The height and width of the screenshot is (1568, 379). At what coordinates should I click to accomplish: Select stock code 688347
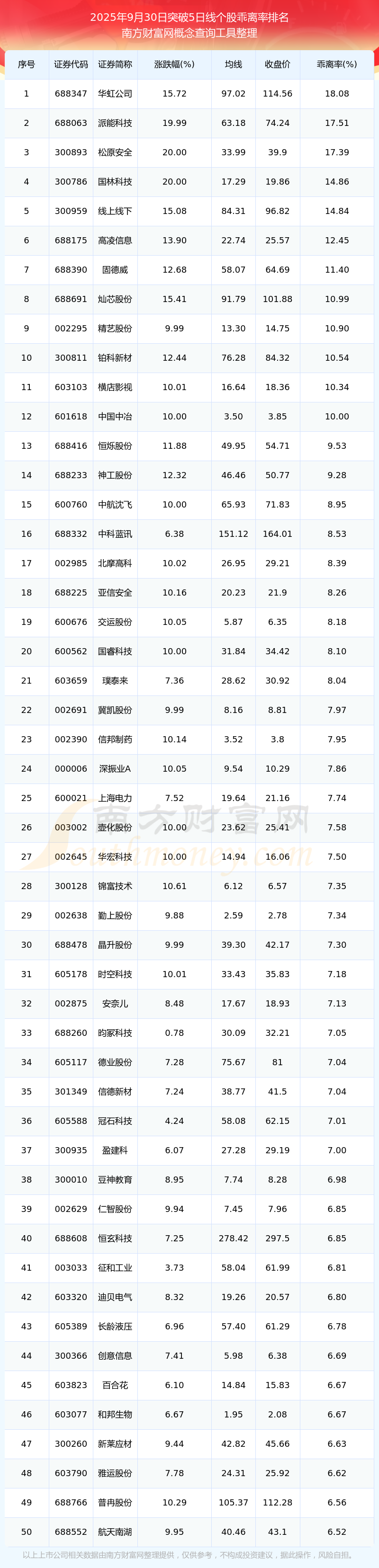click(71, 94)
